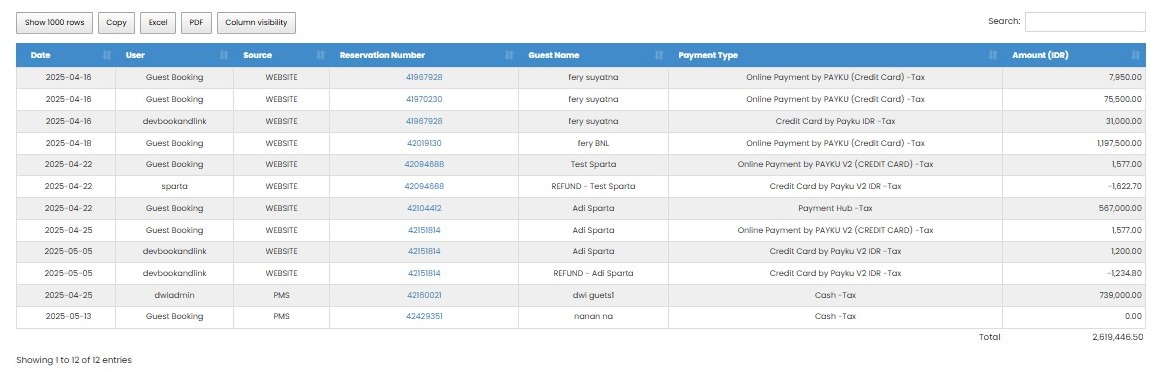This screenshot has height=378, width=1159.
Task: Sort by Payment Type using its arrows icon
Action: click(993, 55)
